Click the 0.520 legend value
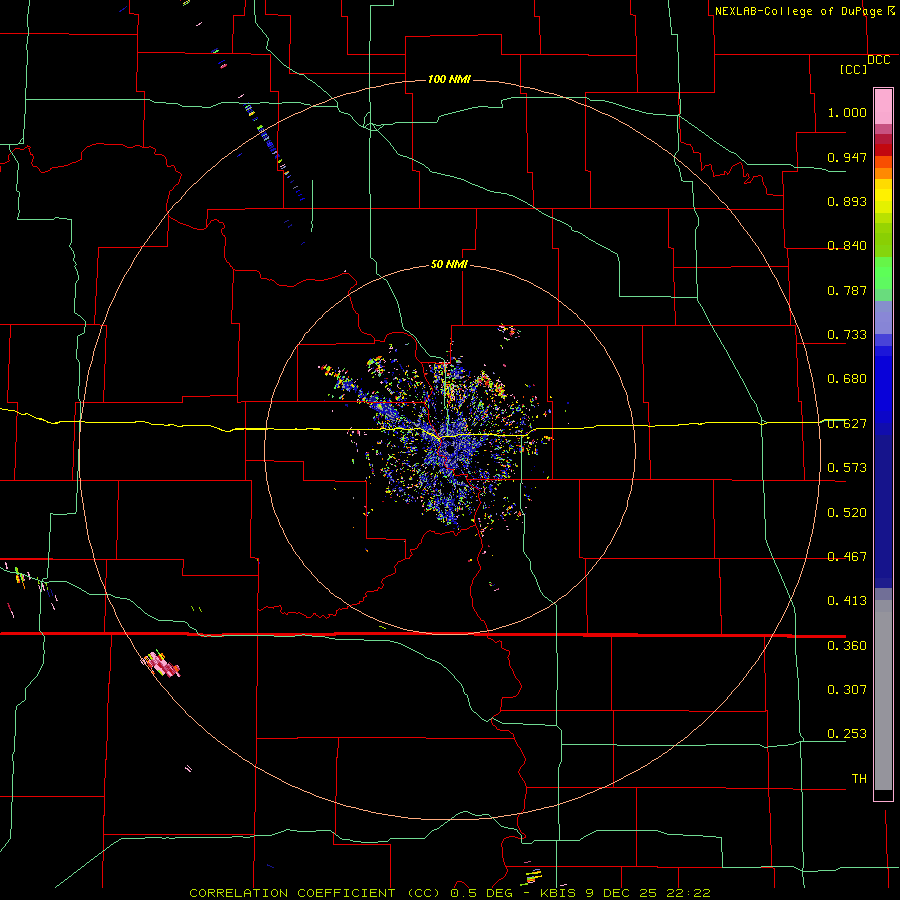Viewport: 900px width, 900px height. pos(847,513)
